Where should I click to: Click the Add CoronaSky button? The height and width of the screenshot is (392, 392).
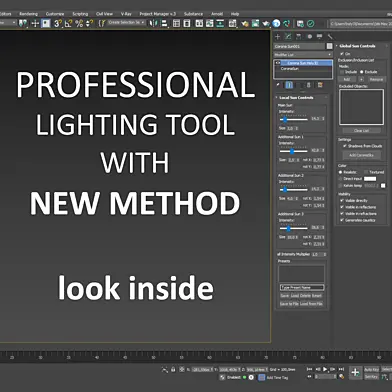361,155
